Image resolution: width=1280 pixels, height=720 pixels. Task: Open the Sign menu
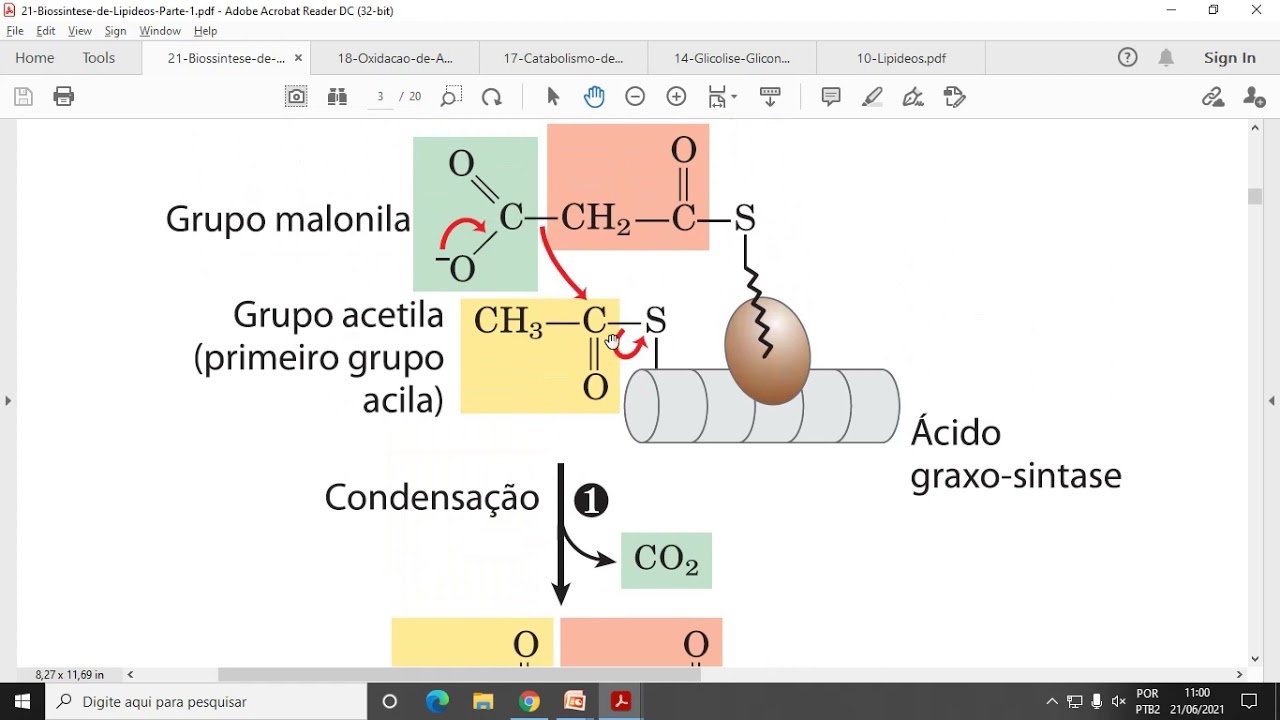click(x=116, y=31)
